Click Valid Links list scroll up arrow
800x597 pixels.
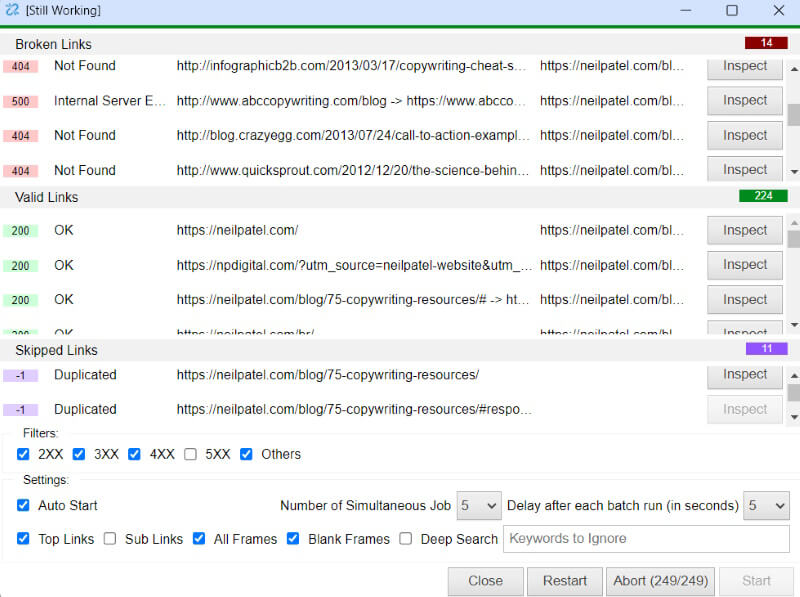794,222
